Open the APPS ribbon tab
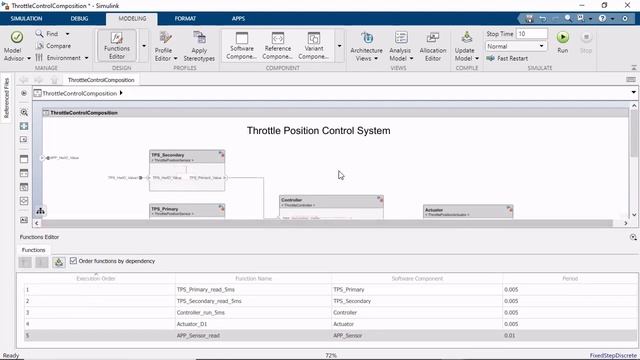The width and height of the screenshot is (640, 360). click(238, 18)
